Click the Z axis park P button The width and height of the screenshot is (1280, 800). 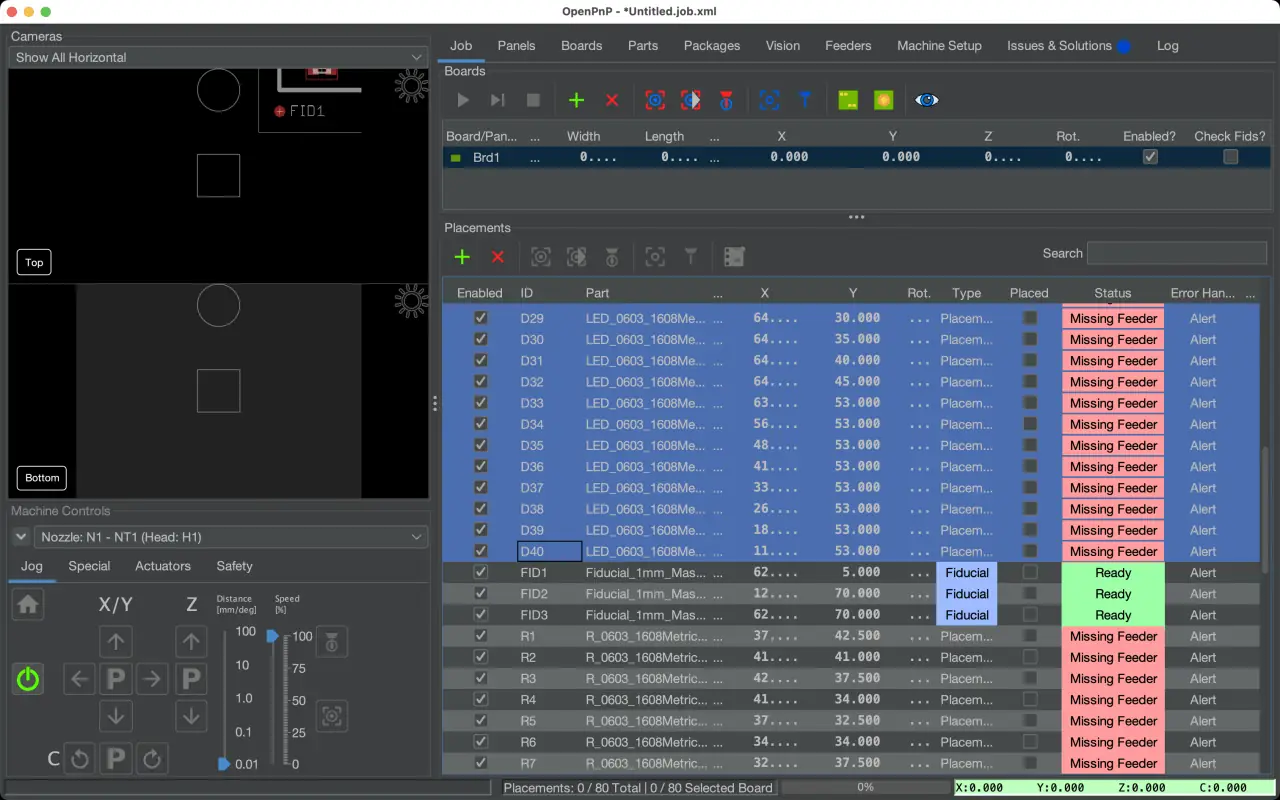[x=191, y=680]
